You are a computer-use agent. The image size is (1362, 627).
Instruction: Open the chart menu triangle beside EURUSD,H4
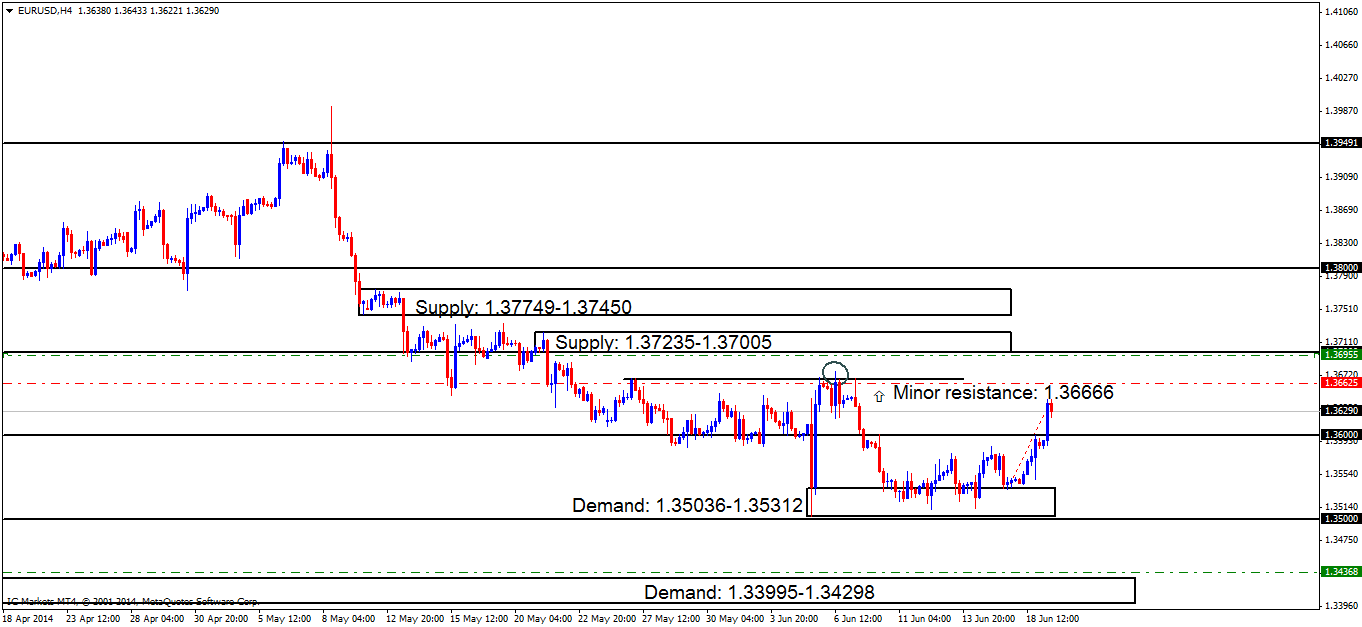(9, 9)
